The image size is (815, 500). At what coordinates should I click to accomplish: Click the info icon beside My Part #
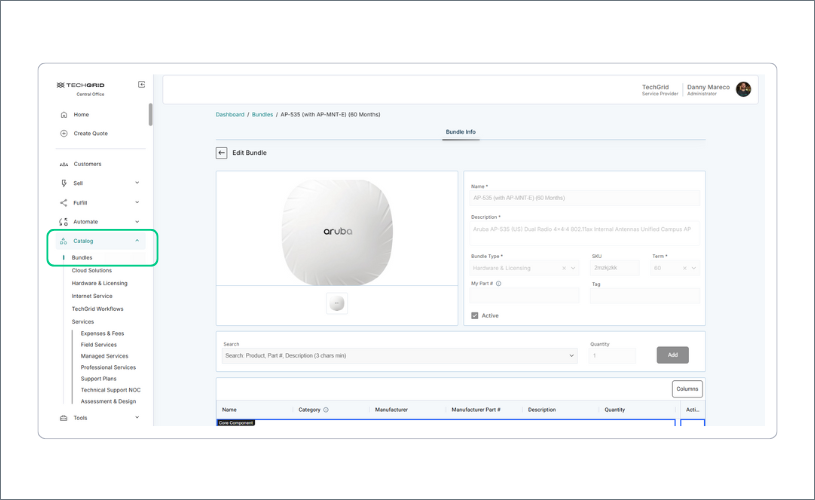pos(498,284)
